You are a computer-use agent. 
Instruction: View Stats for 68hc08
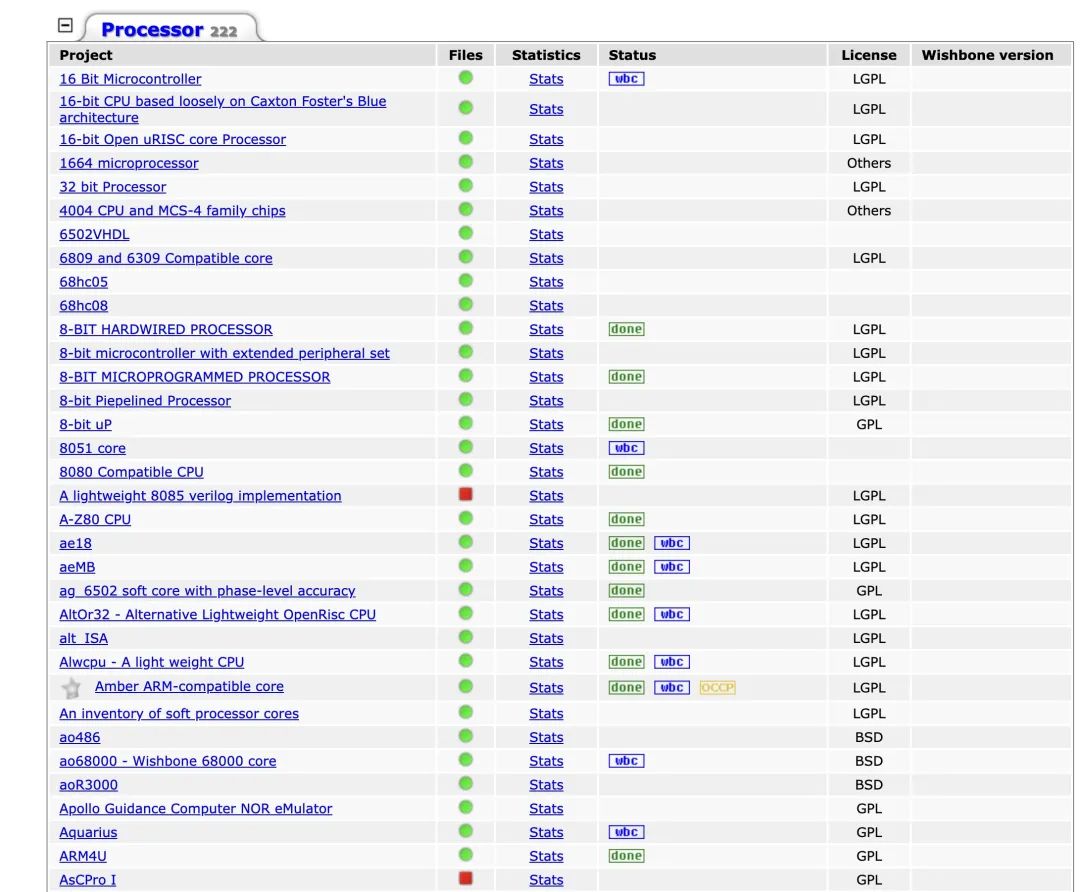[546, 306]
